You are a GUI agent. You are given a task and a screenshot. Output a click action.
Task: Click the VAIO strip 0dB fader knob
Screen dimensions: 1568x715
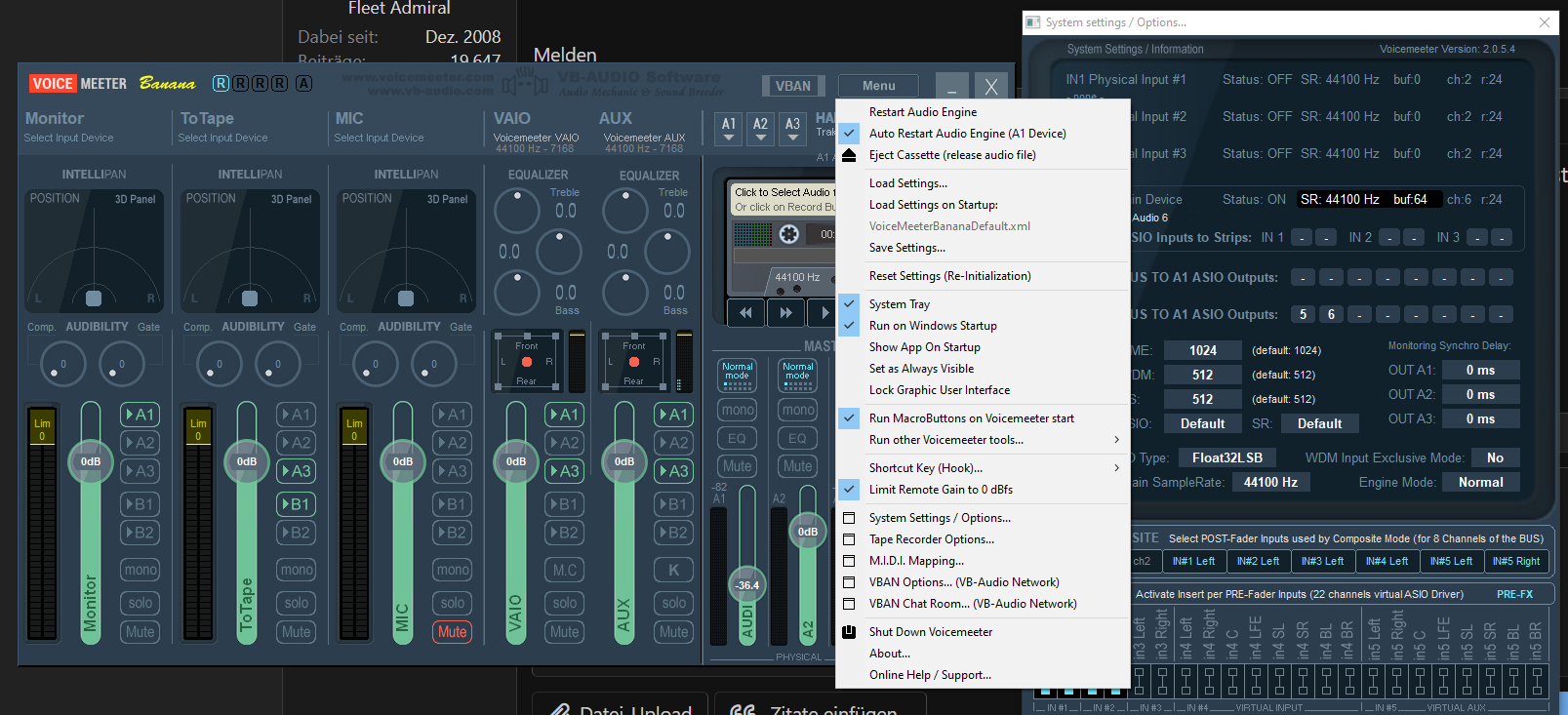(x=516, y=461)
